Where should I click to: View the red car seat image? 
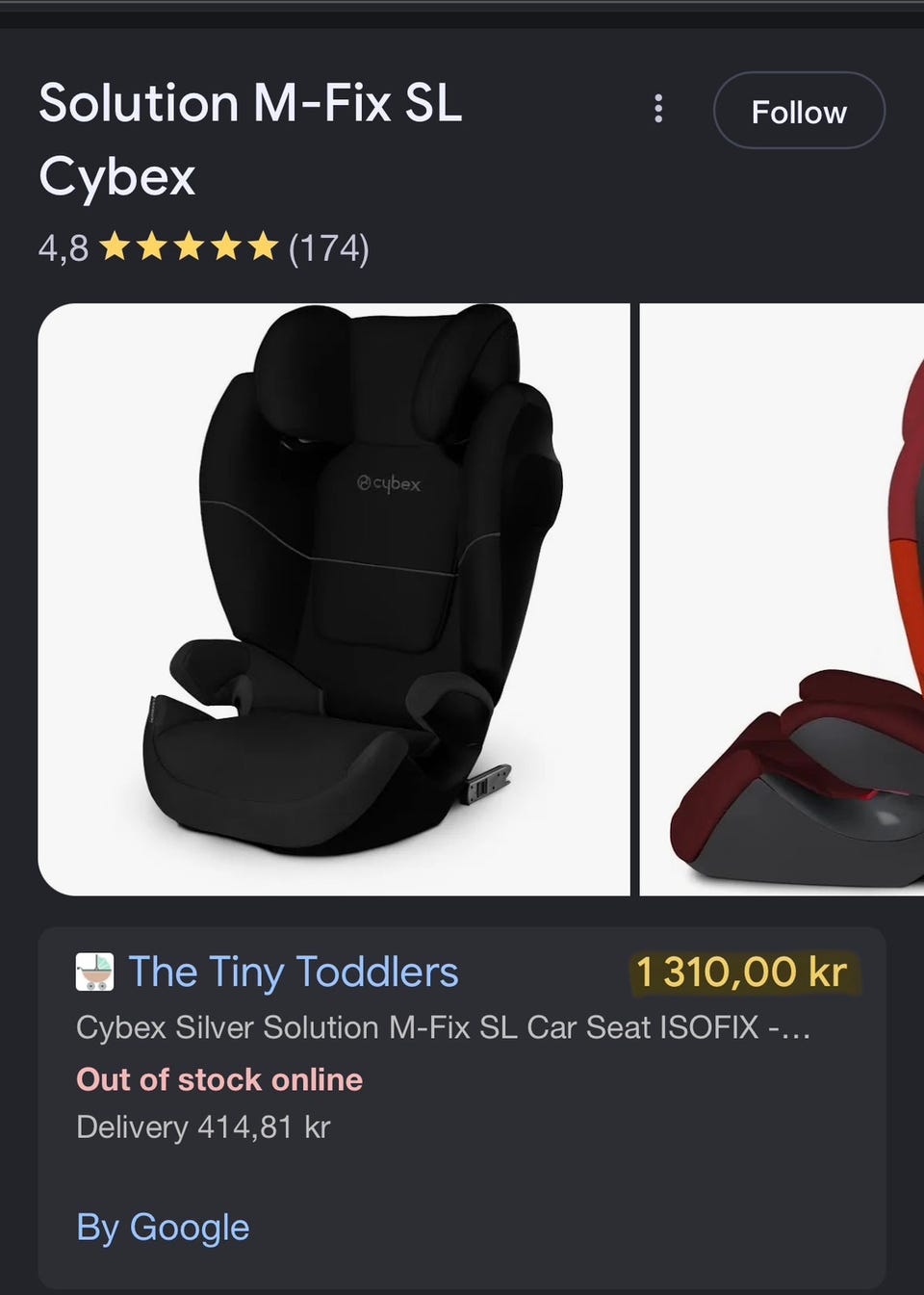(x=782, y=599)
